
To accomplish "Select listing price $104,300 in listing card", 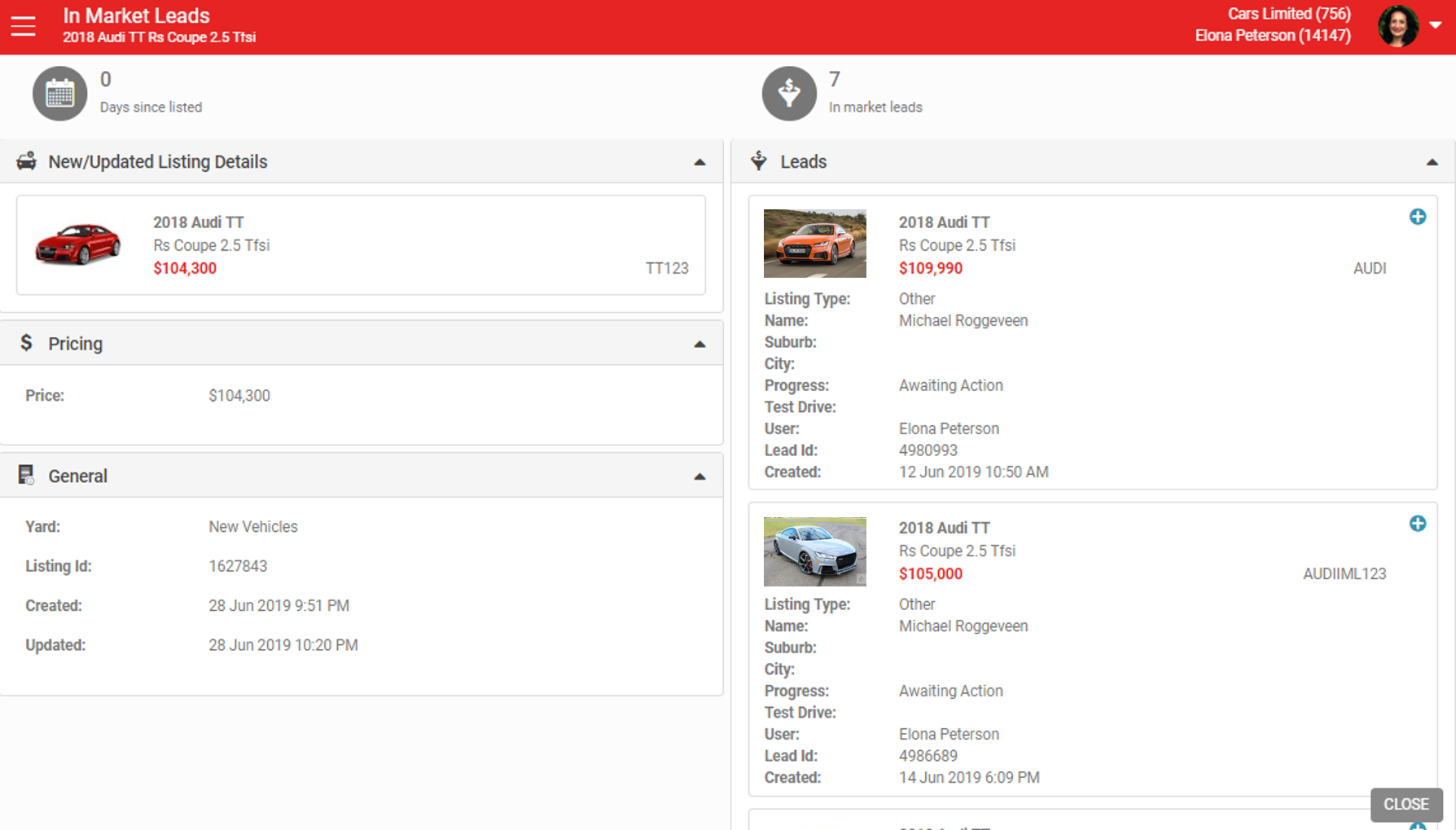I will (185, 268).
